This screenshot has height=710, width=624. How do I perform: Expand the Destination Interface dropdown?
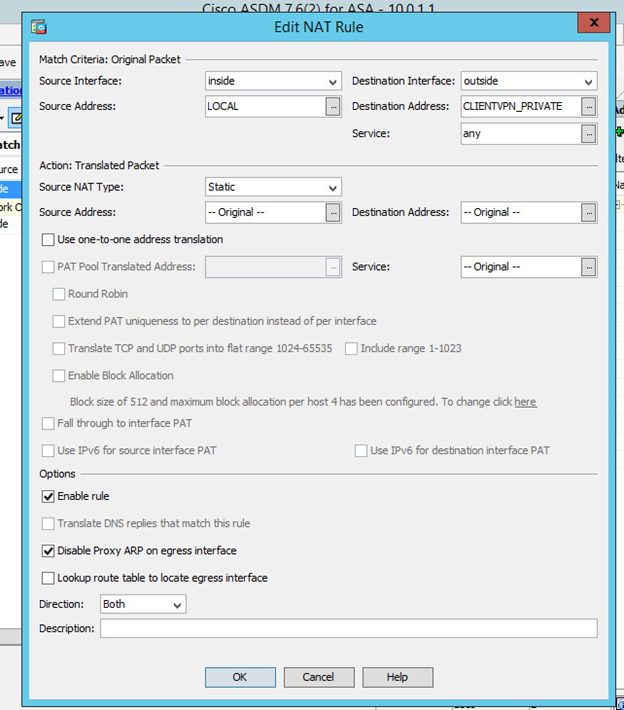pos(527,81)
